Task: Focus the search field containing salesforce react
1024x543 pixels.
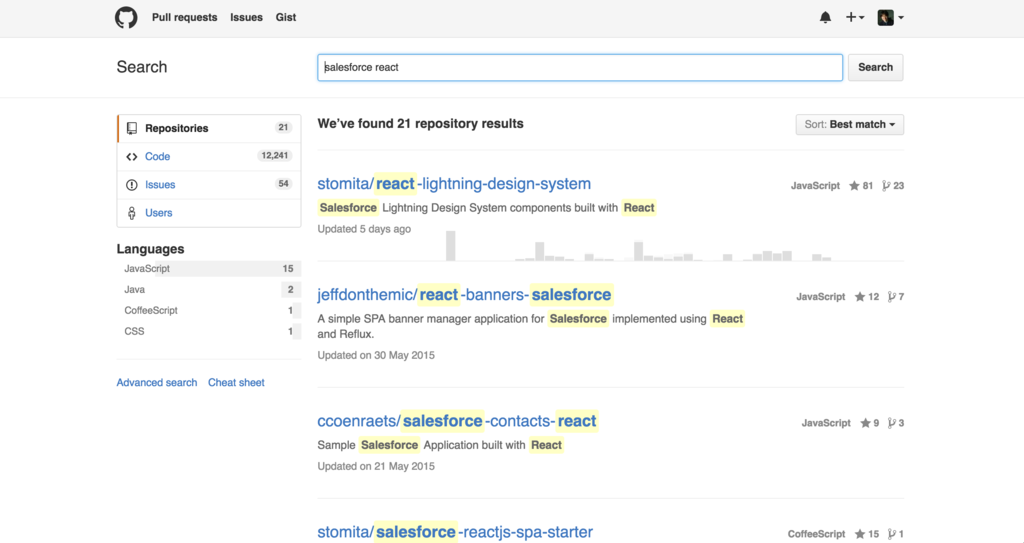Action: coord(580,67)
